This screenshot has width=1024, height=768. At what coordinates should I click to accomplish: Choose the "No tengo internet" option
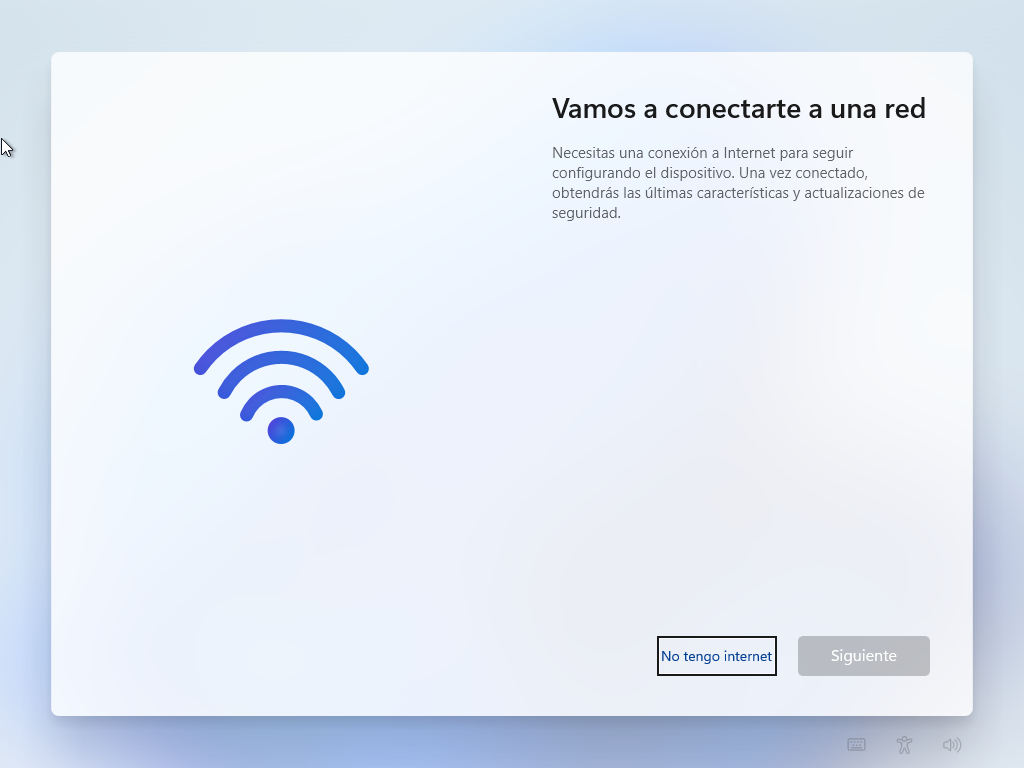(x=716, y=656)
